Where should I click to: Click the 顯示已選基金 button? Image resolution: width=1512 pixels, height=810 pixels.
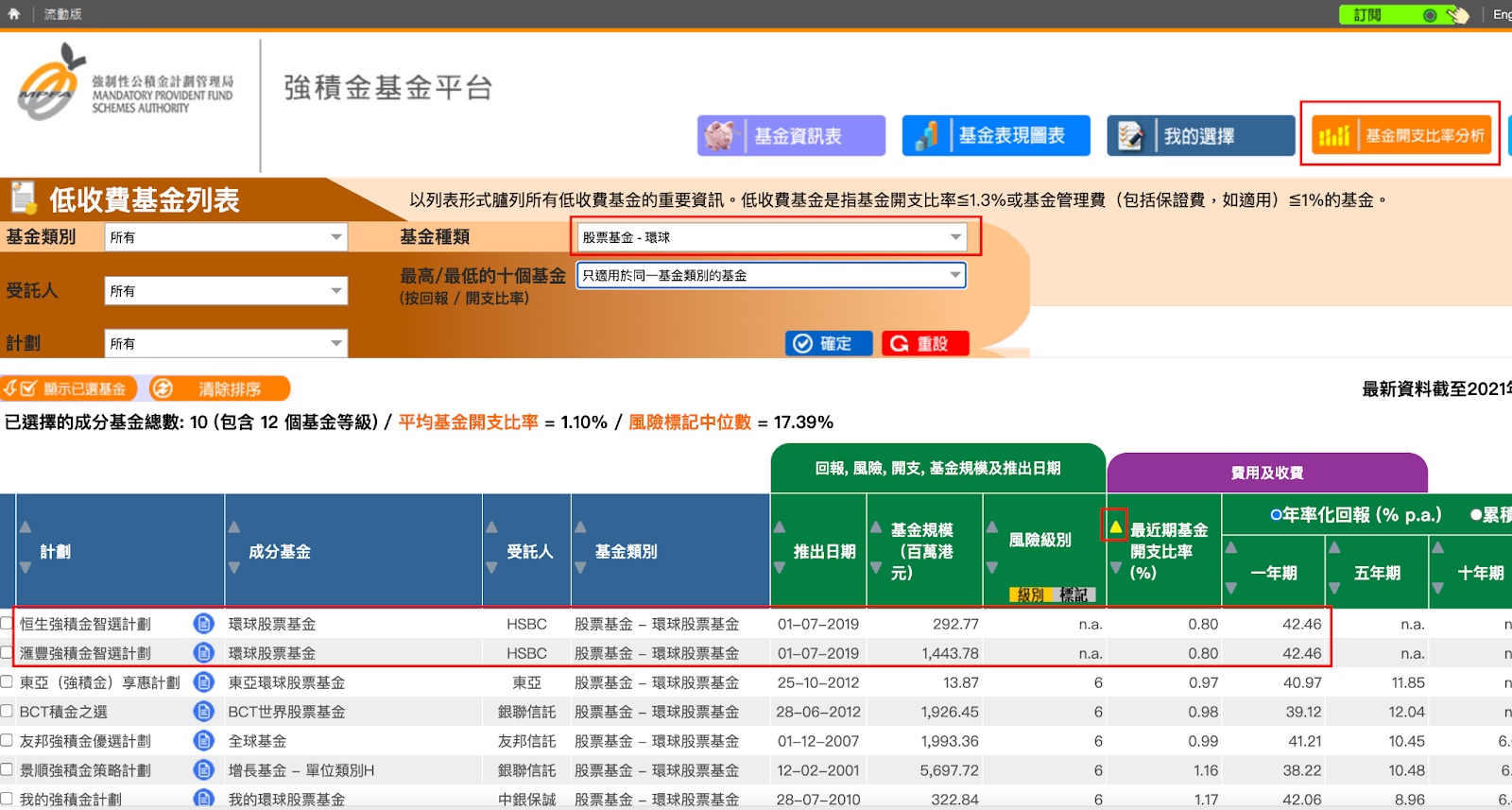69,388
